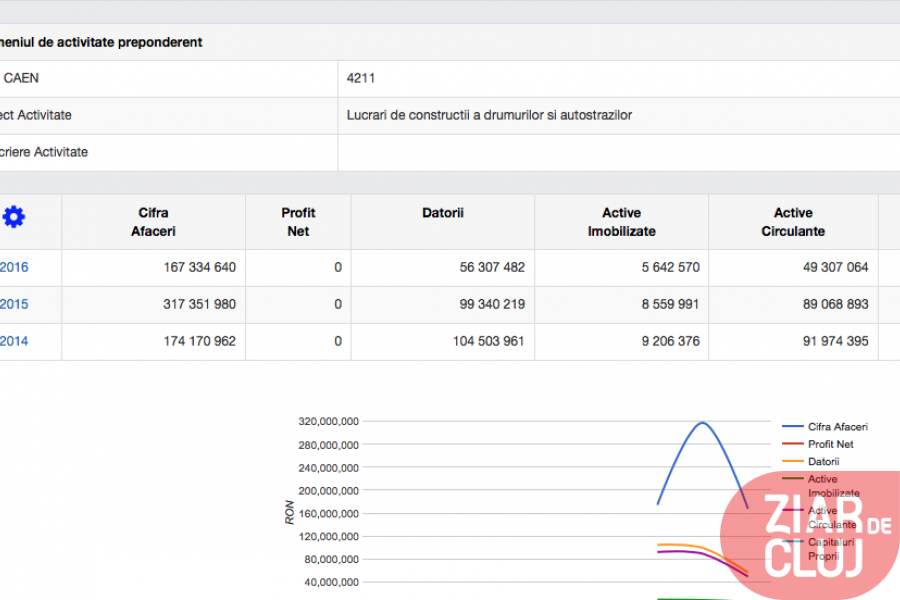Select the 2014 Datorii value 104 503 961
This screenshot has width=900, height=600.
click(x=488, y=341)
